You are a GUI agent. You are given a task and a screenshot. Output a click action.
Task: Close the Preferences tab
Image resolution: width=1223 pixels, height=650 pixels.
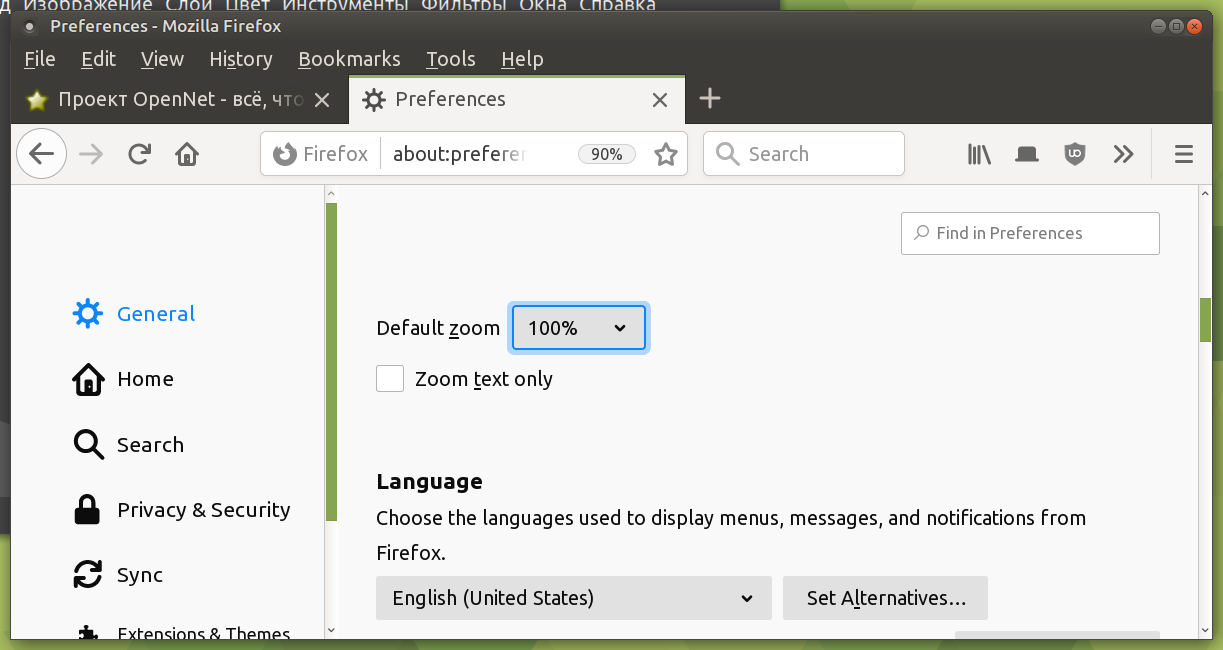tap(659, 99)
